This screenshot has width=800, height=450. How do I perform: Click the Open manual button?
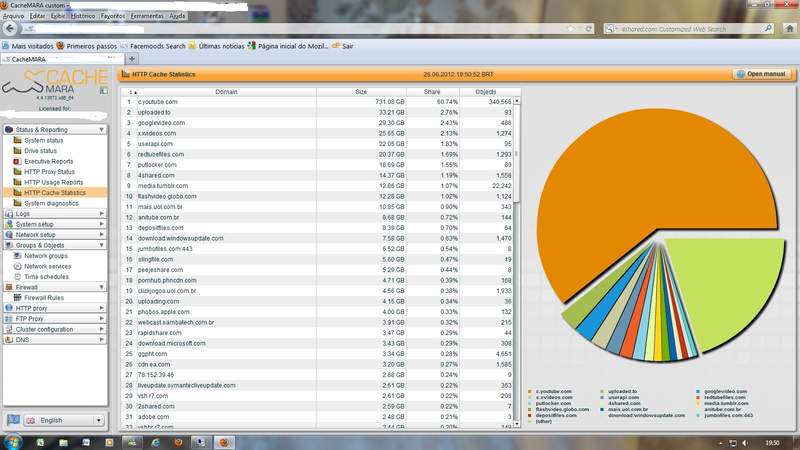click(762, 74)
